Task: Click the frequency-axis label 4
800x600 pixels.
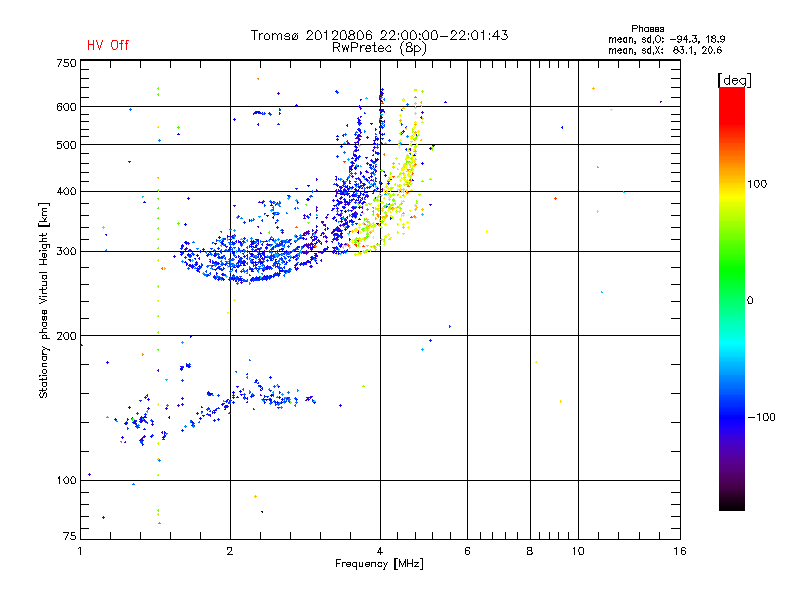Action: coord(380,551)
